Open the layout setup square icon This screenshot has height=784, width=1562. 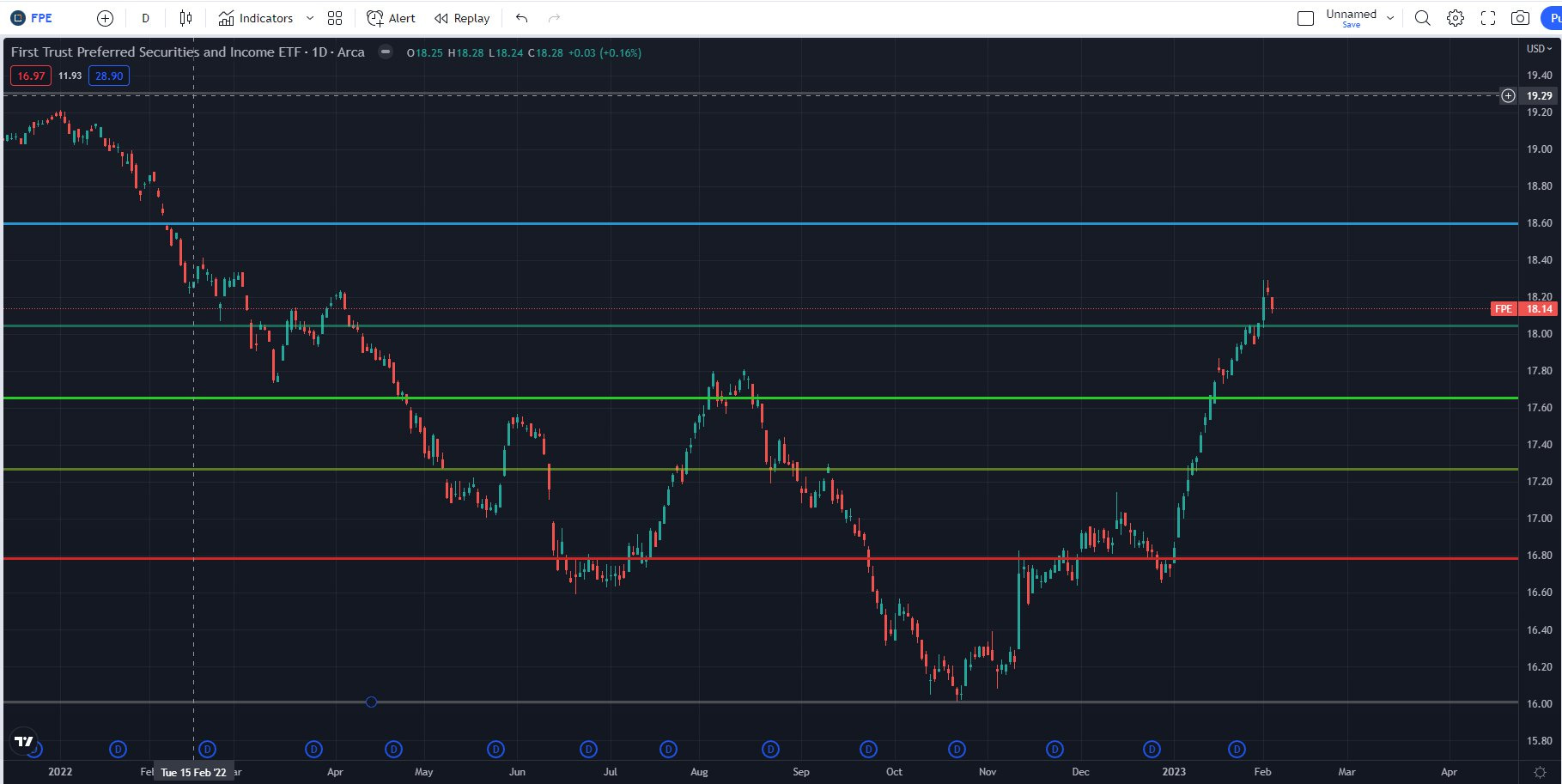tap(1305, 18)
